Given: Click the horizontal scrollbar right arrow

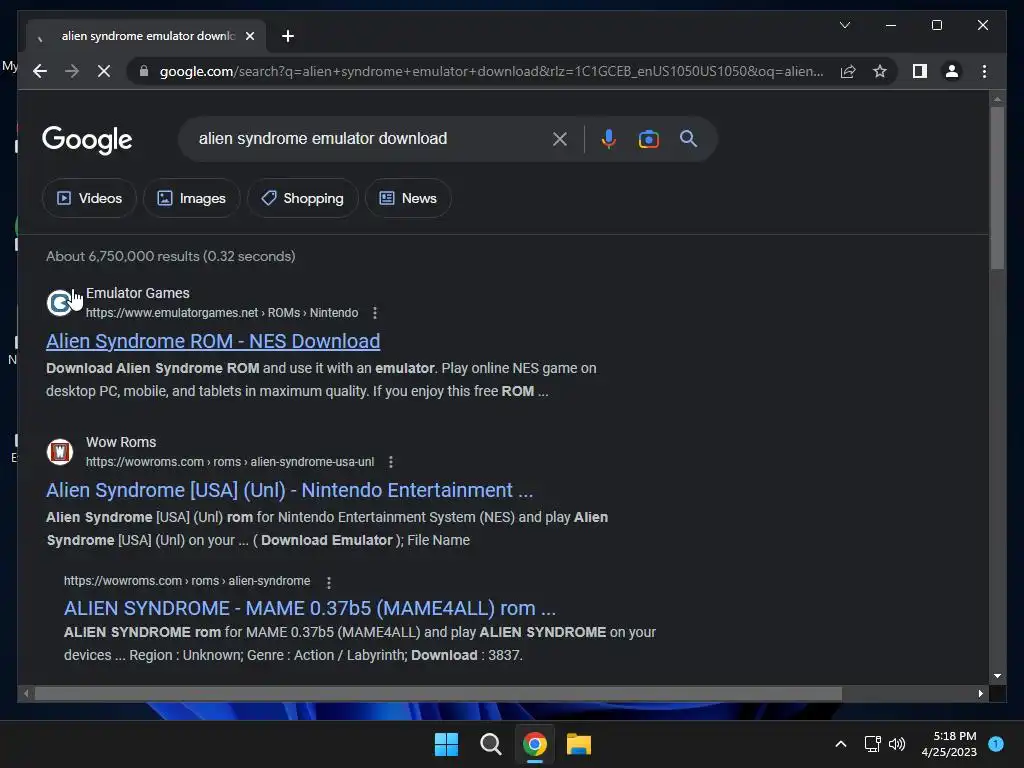Looking at the screenshot, I should point(980,694).
